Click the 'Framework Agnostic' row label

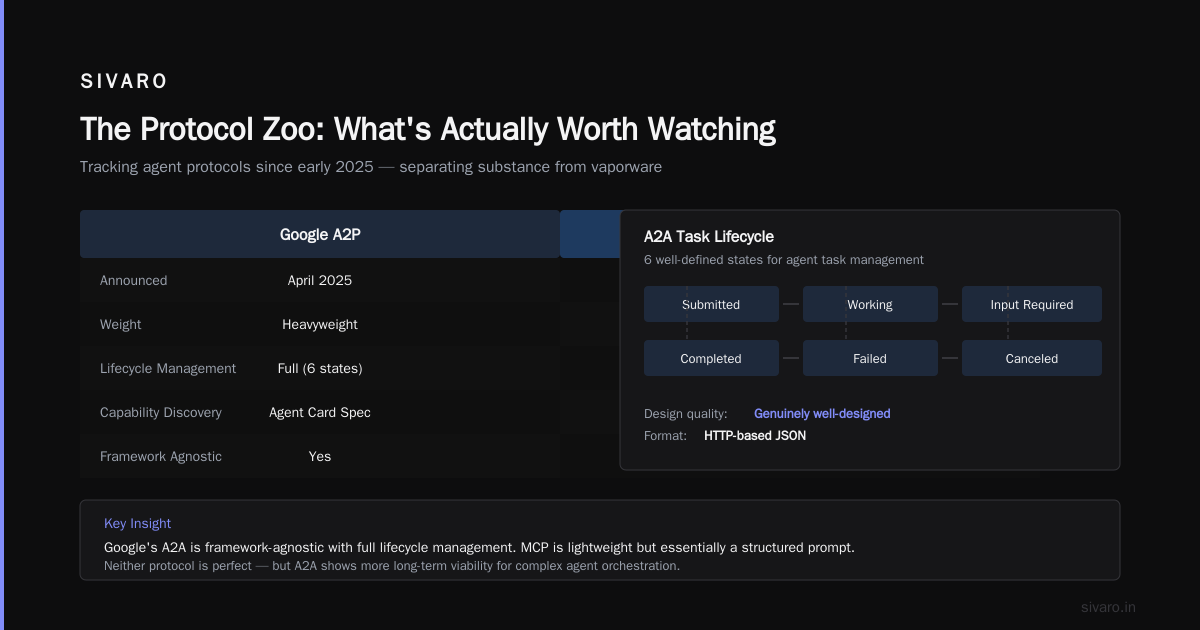(x=161, y=456)
